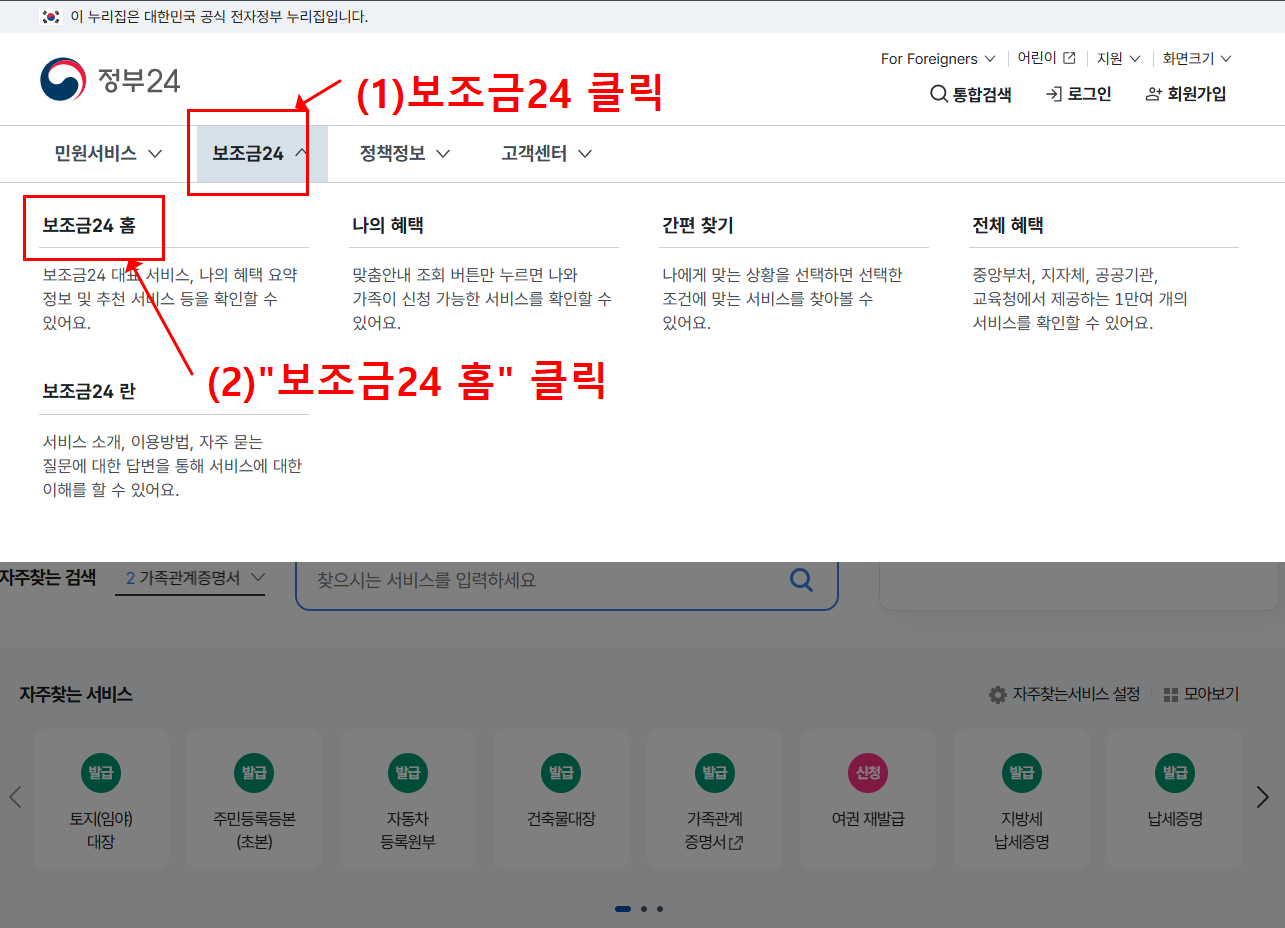1285x928 pixels.
Task: Show previous services with left arrow
Action: click(15, 797)
